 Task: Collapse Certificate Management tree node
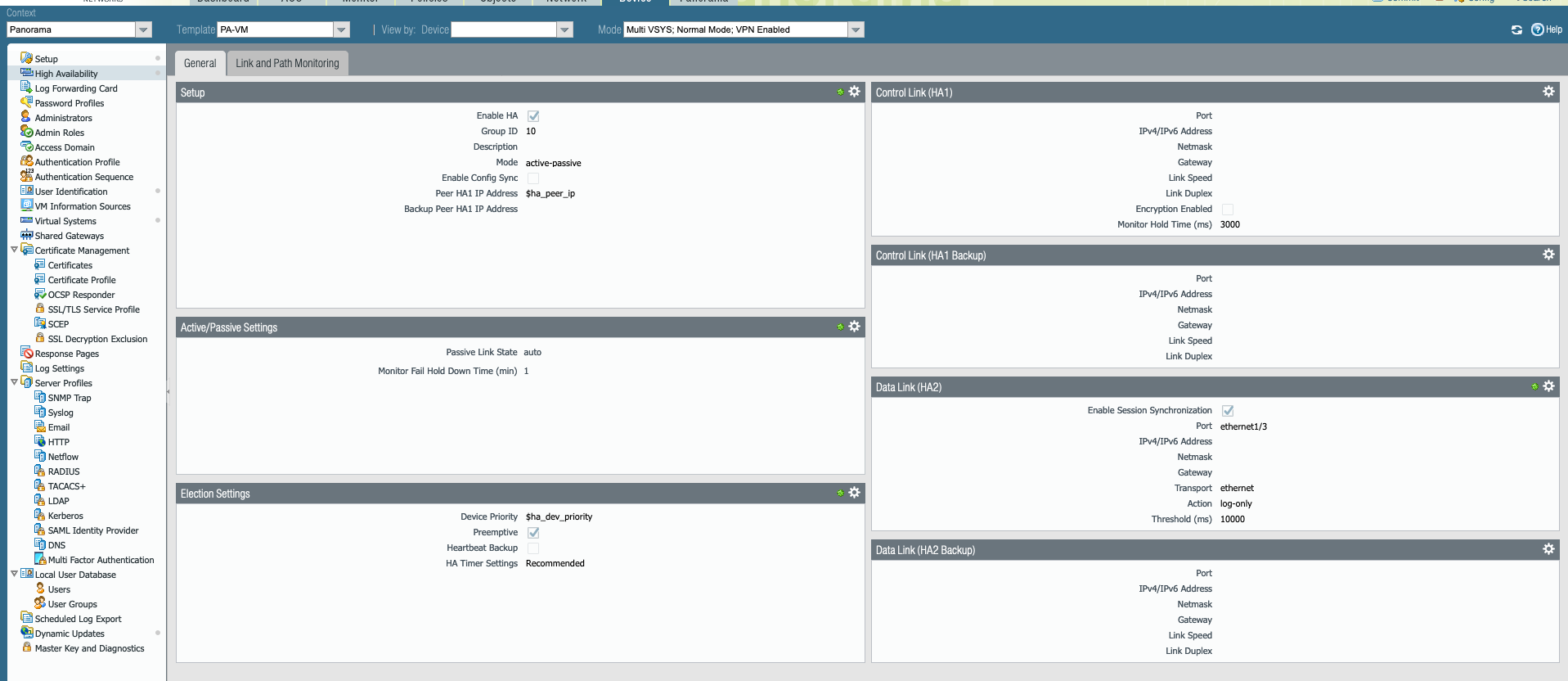tap(14, 250)
